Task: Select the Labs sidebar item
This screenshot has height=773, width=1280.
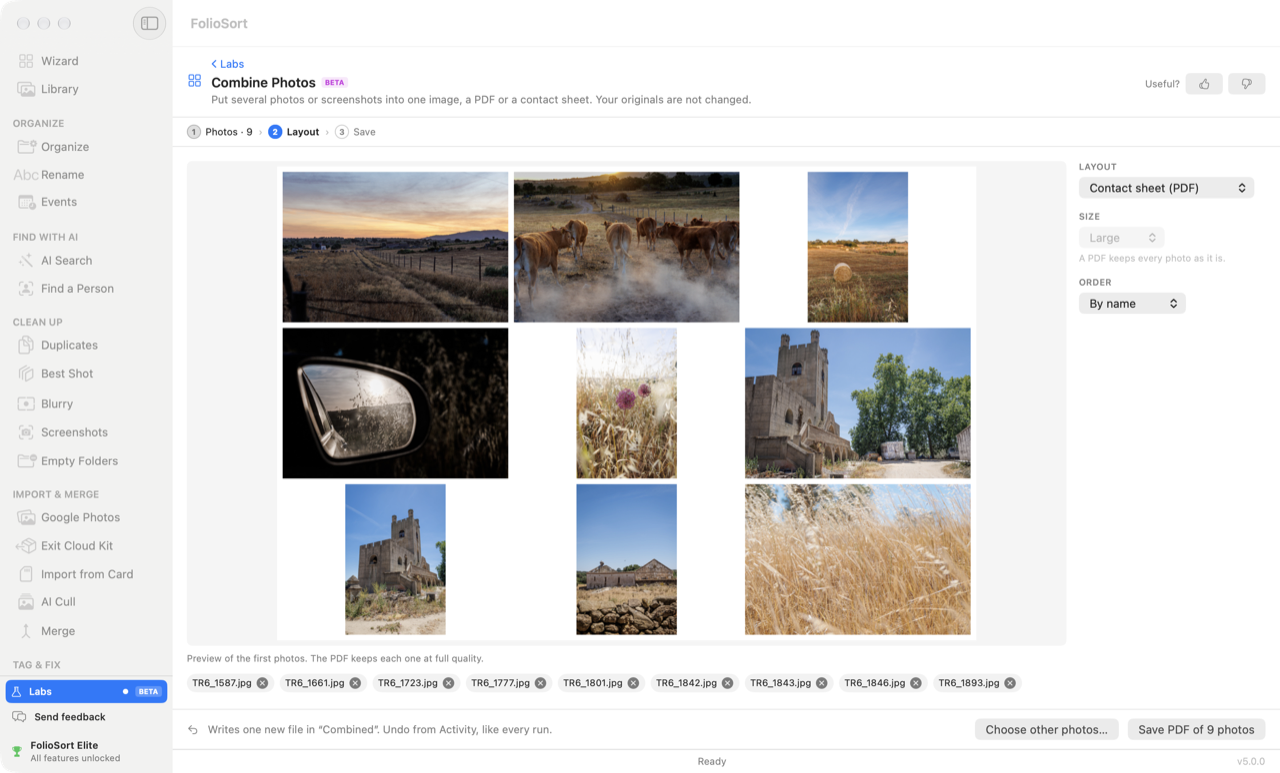Action: pyautogui.click(x=86, y=691)
